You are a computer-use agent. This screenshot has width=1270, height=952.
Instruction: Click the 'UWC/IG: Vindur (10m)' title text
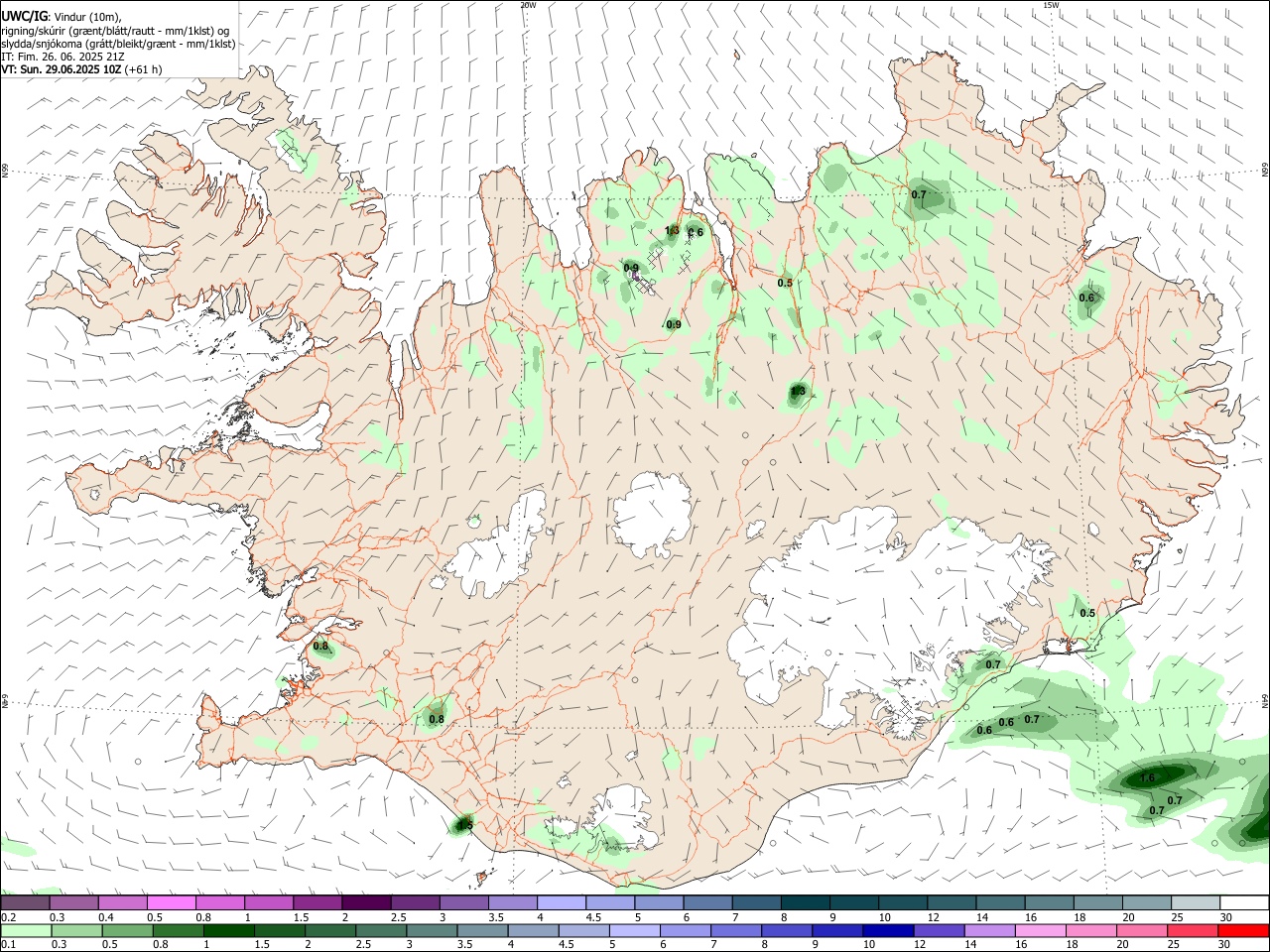pyautogui.click(x=62, y=16)
